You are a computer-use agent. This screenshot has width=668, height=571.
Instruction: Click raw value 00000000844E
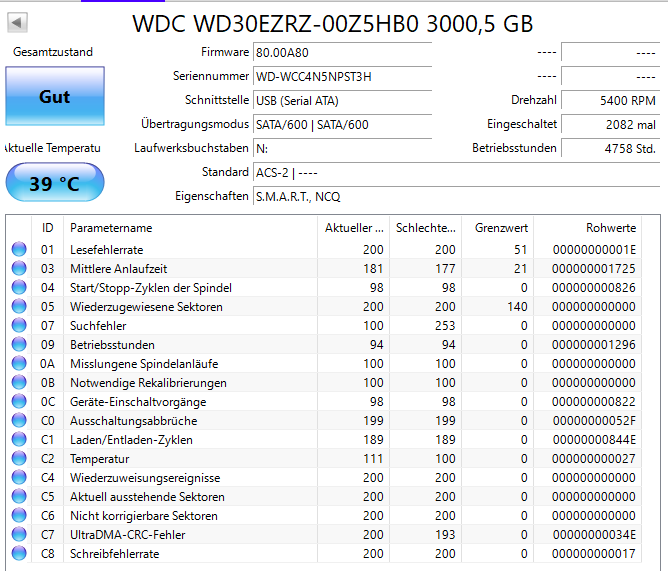tap(594, 440)
